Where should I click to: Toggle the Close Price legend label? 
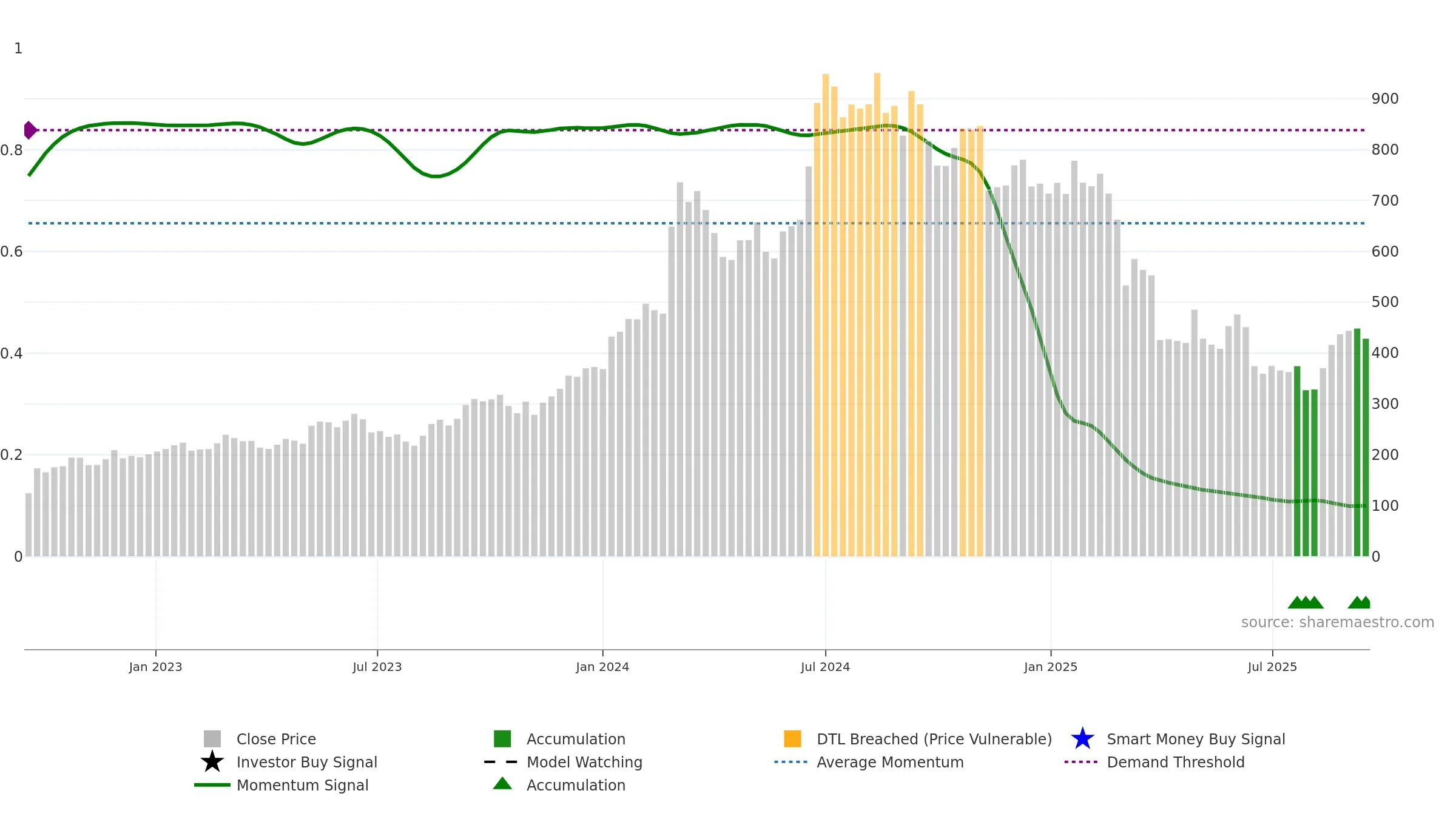click(276, 739)
